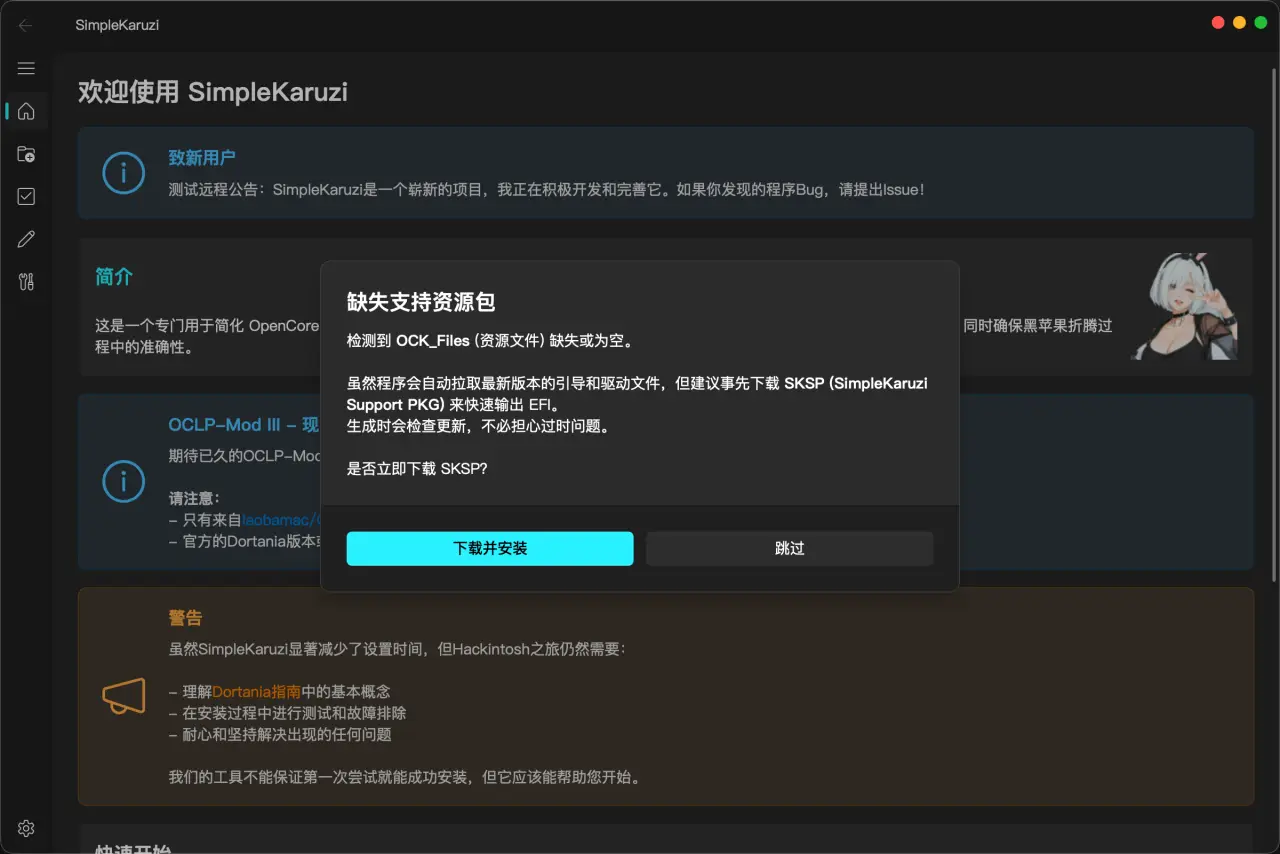Open the pencil edit sidebar icon
This screenshot has height=854, width=1280.
point(26,239)
